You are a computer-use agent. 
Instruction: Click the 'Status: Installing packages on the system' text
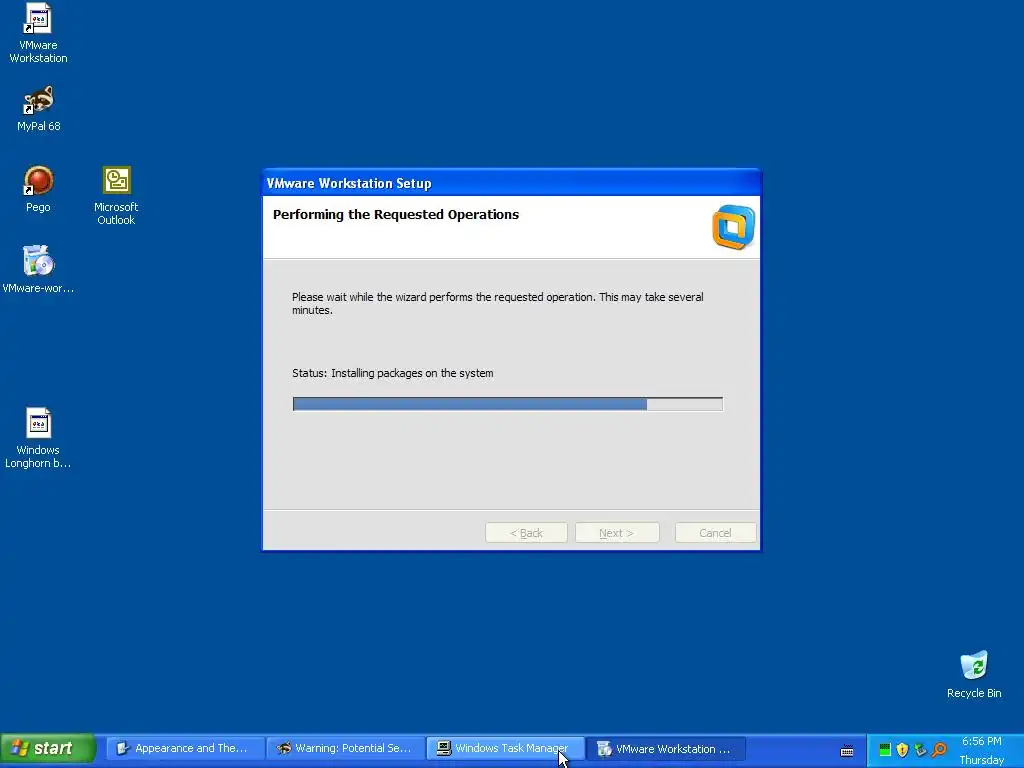click(x=392, y=374)
